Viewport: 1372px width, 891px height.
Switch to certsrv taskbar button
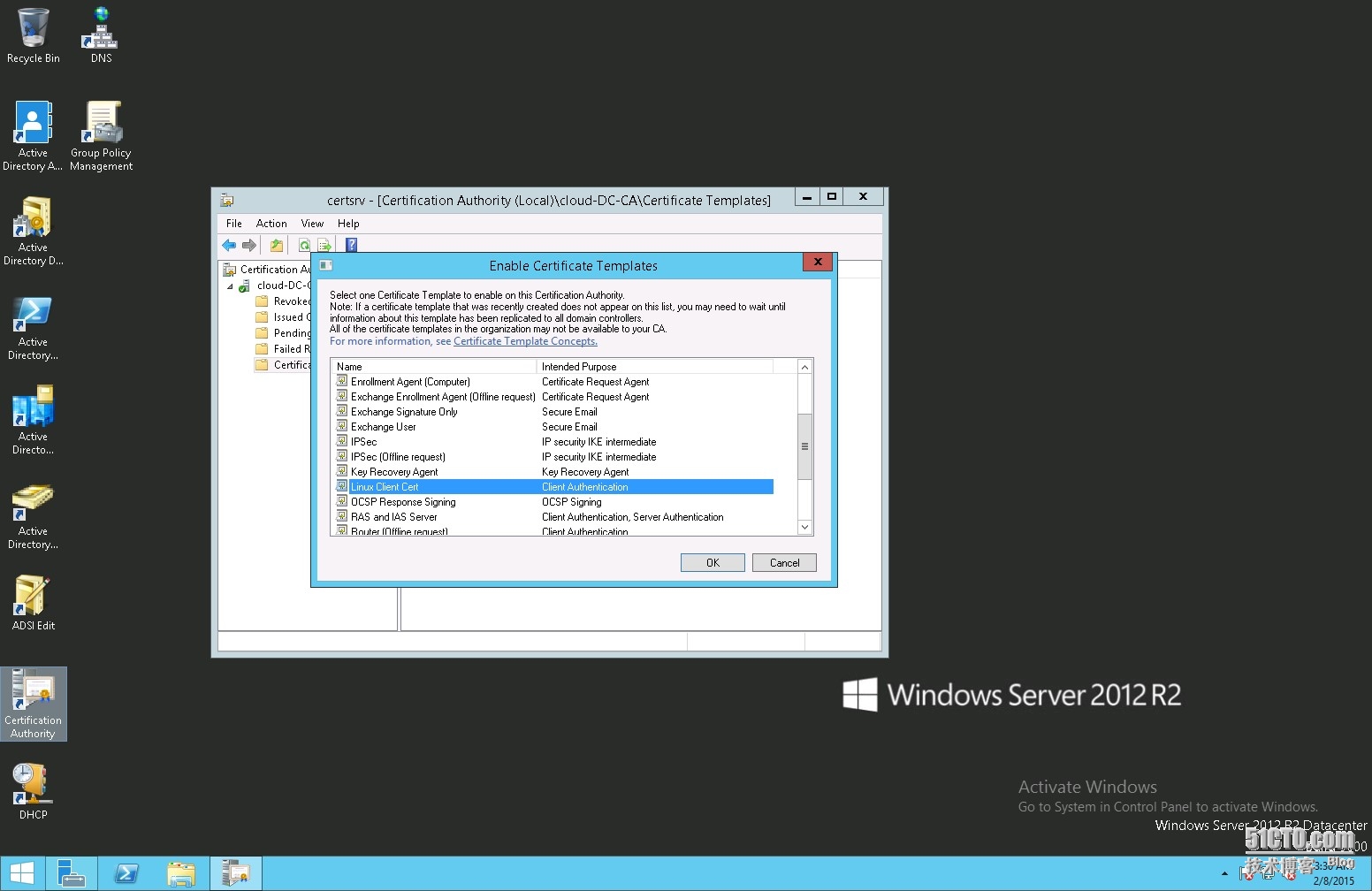pos(236,873)
